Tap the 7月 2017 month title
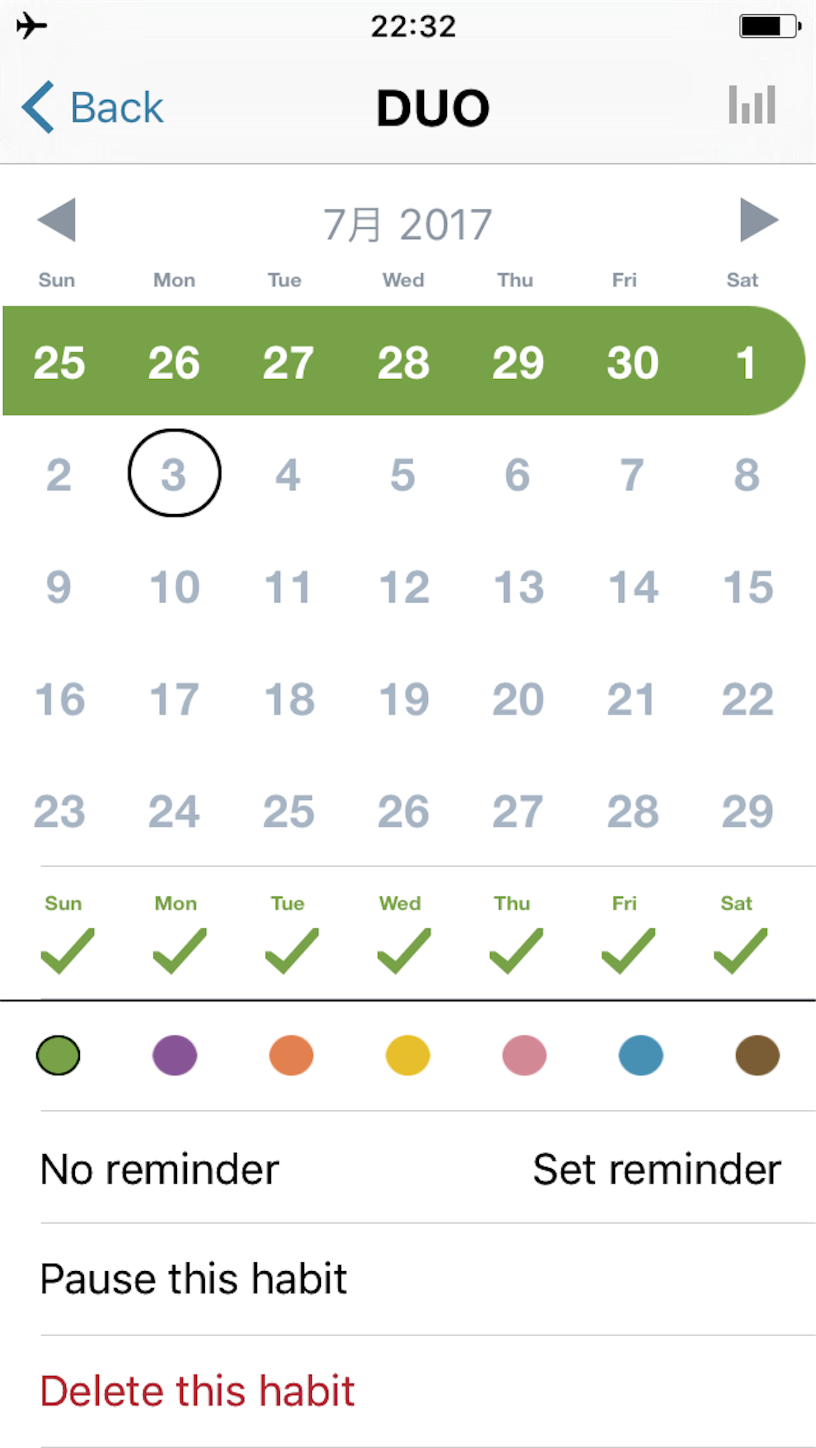Image resolution: width=816 pixels, height=1448 pixels. tap(407, 224)
